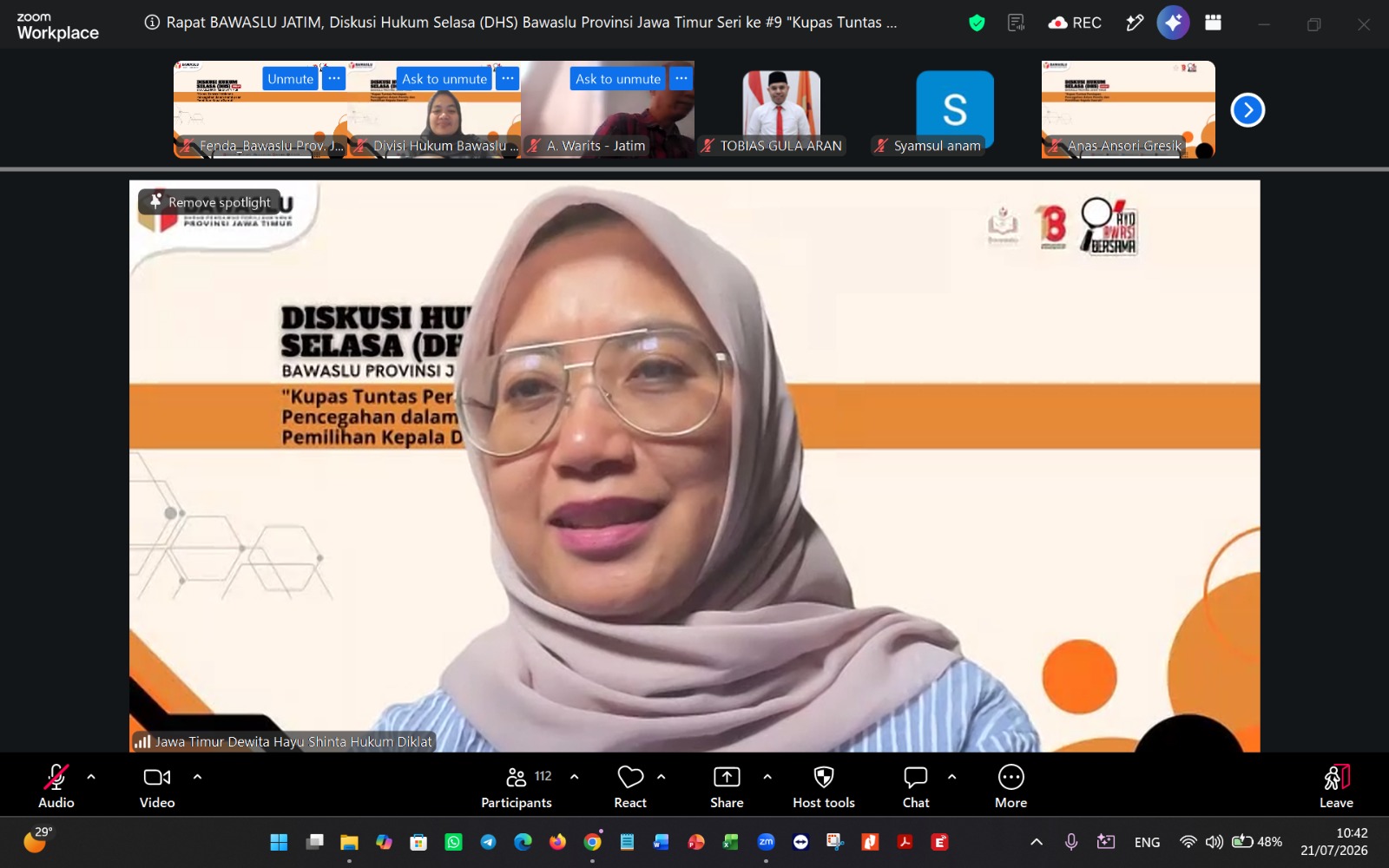Ask A. Warits - Jatim to unmute
The image size is (1389, 868).
[x=618, y=79]
